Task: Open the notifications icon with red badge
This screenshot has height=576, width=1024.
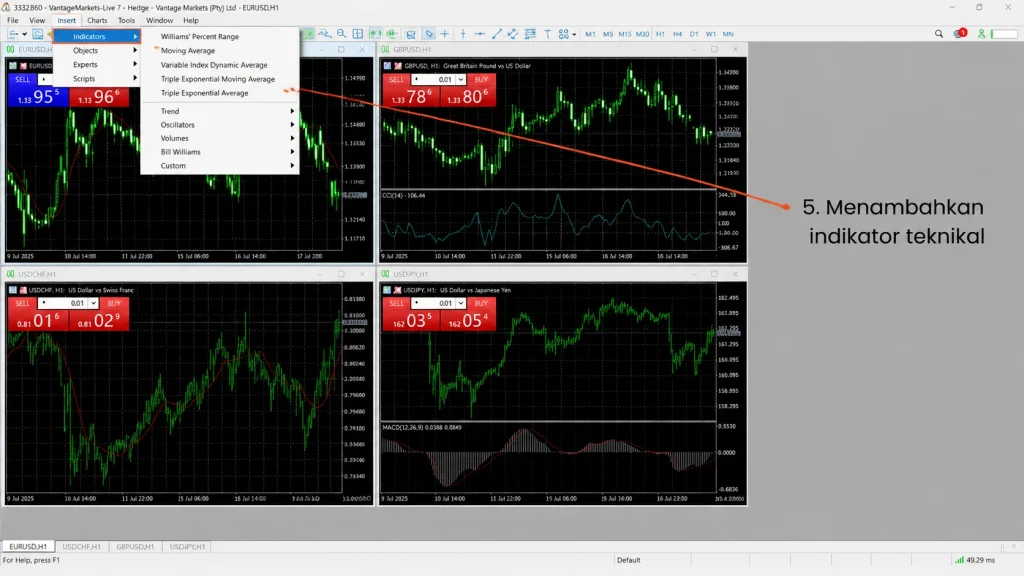Action: point(960,33)
